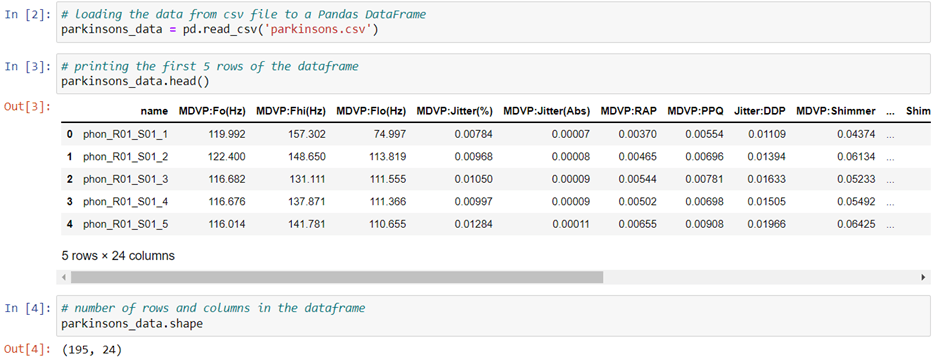Click the 'MDVP:Shimmer' column header

836,111
